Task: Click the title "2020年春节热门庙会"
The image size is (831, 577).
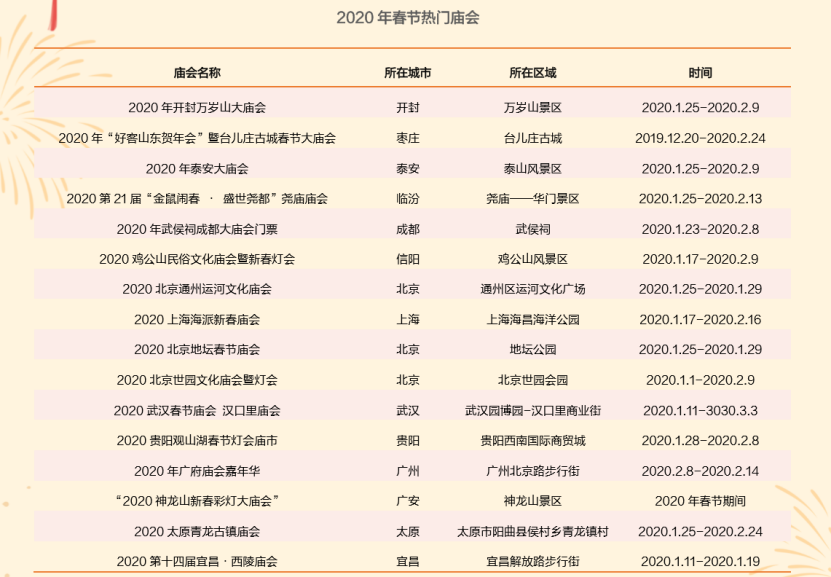Action: point(415,18)
